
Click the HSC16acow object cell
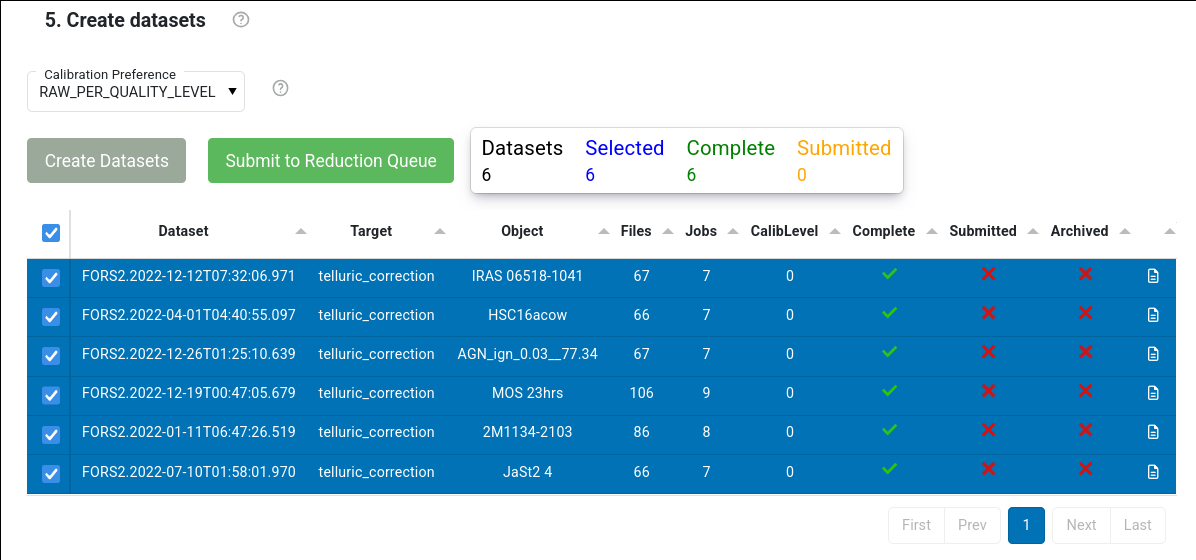(527, 315)
